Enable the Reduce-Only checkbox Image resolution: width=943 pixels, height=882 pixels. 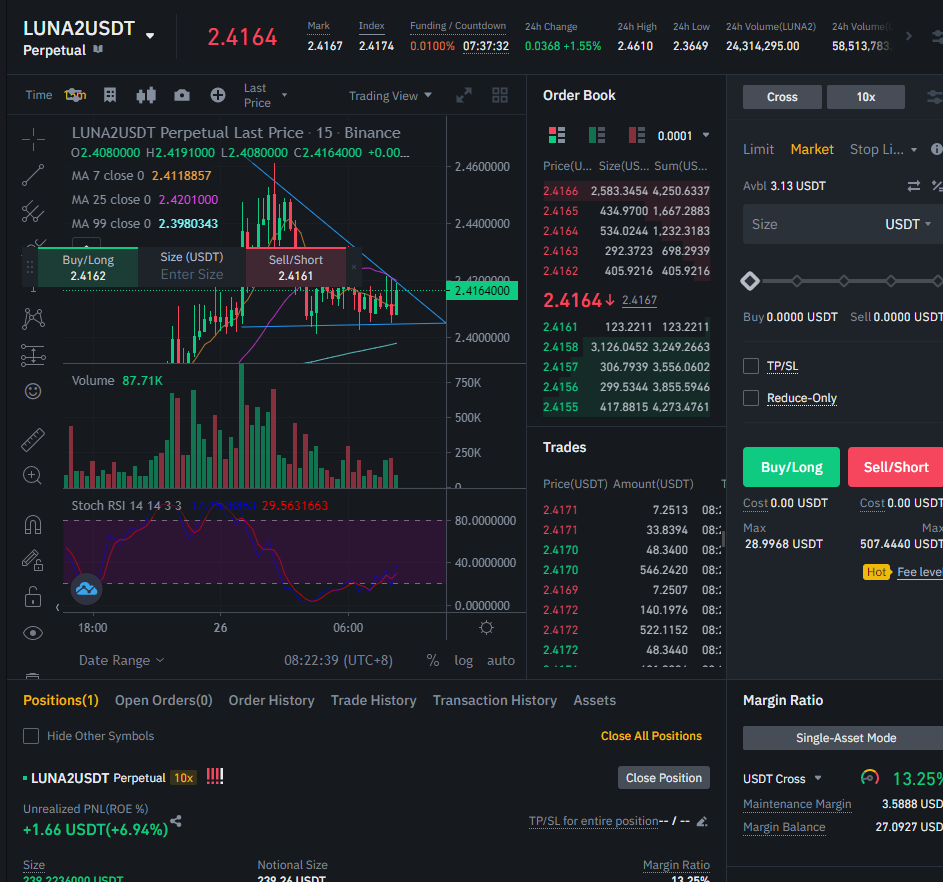click(x=751, y=397)
